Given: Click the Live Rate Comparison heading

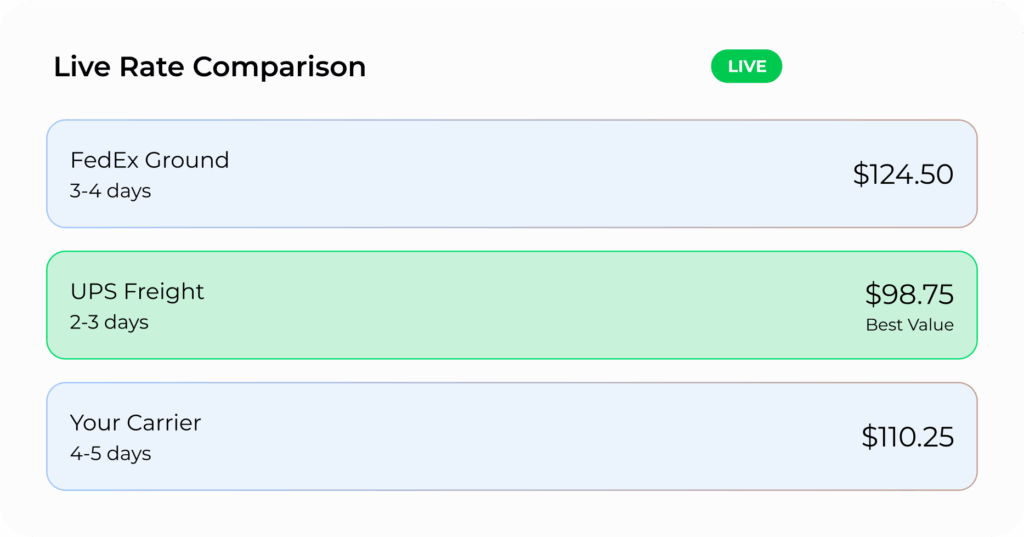Looking at the screenshot, I should [x=210, y=67].
